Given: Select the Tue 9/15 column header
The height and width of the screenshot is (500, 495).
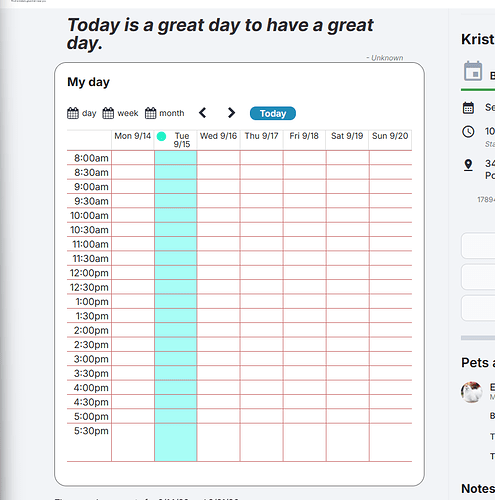Looking at the screenshot, I should coord(182,140).
